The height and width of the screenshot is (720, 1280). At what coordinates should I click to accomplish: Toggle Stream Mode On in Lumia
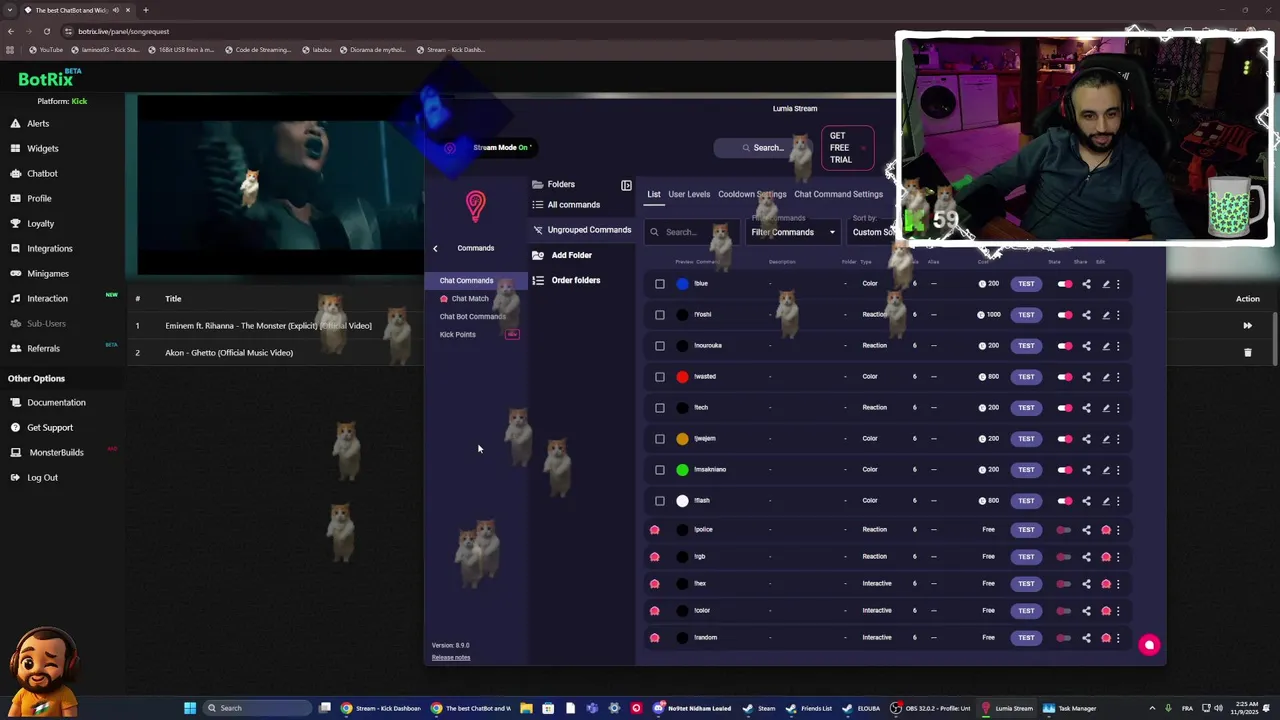coord(500,148)
